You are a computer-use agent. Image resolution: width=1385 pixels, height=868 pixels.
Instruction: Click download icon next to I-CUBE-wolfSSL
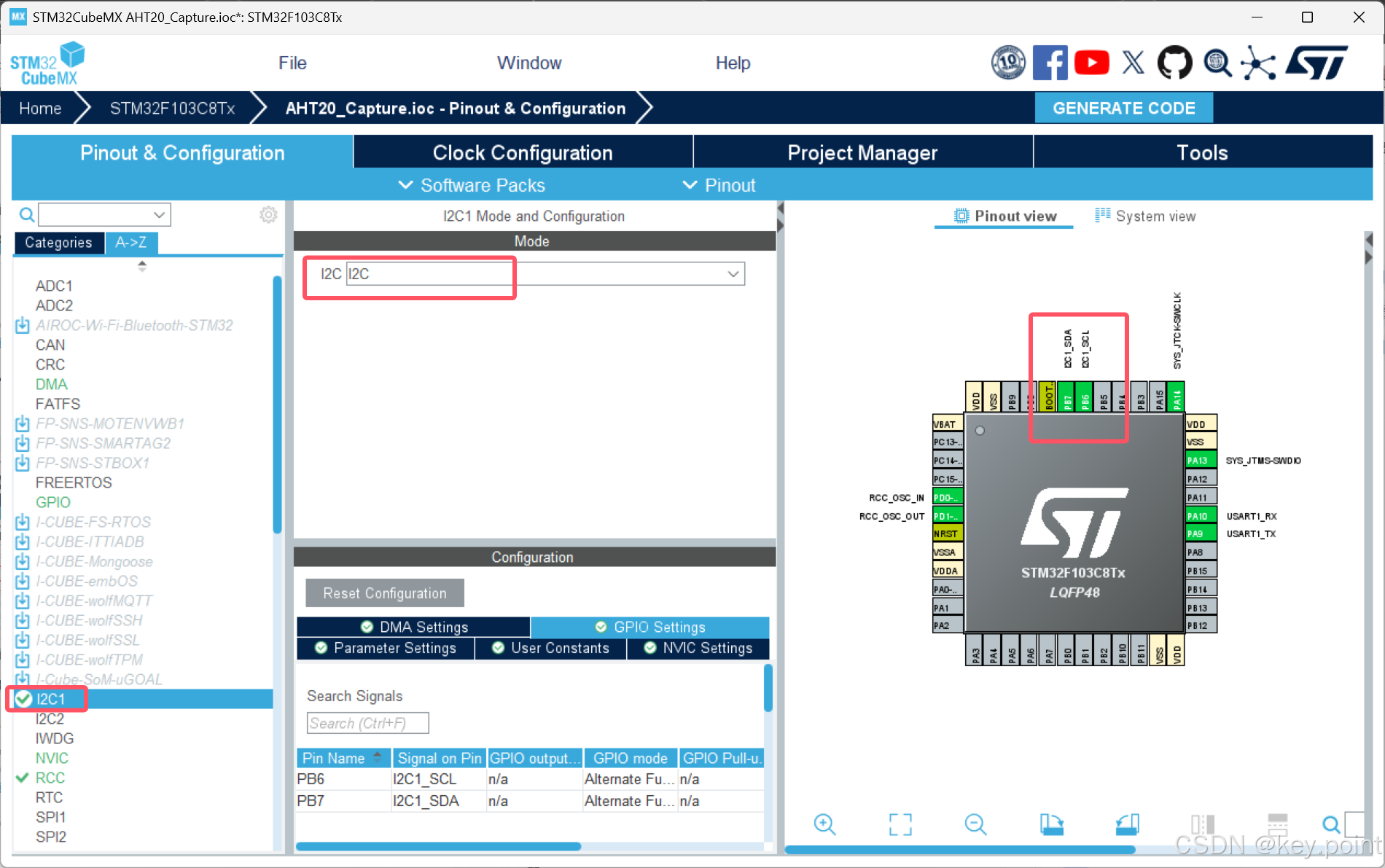[x=23, y=640]
